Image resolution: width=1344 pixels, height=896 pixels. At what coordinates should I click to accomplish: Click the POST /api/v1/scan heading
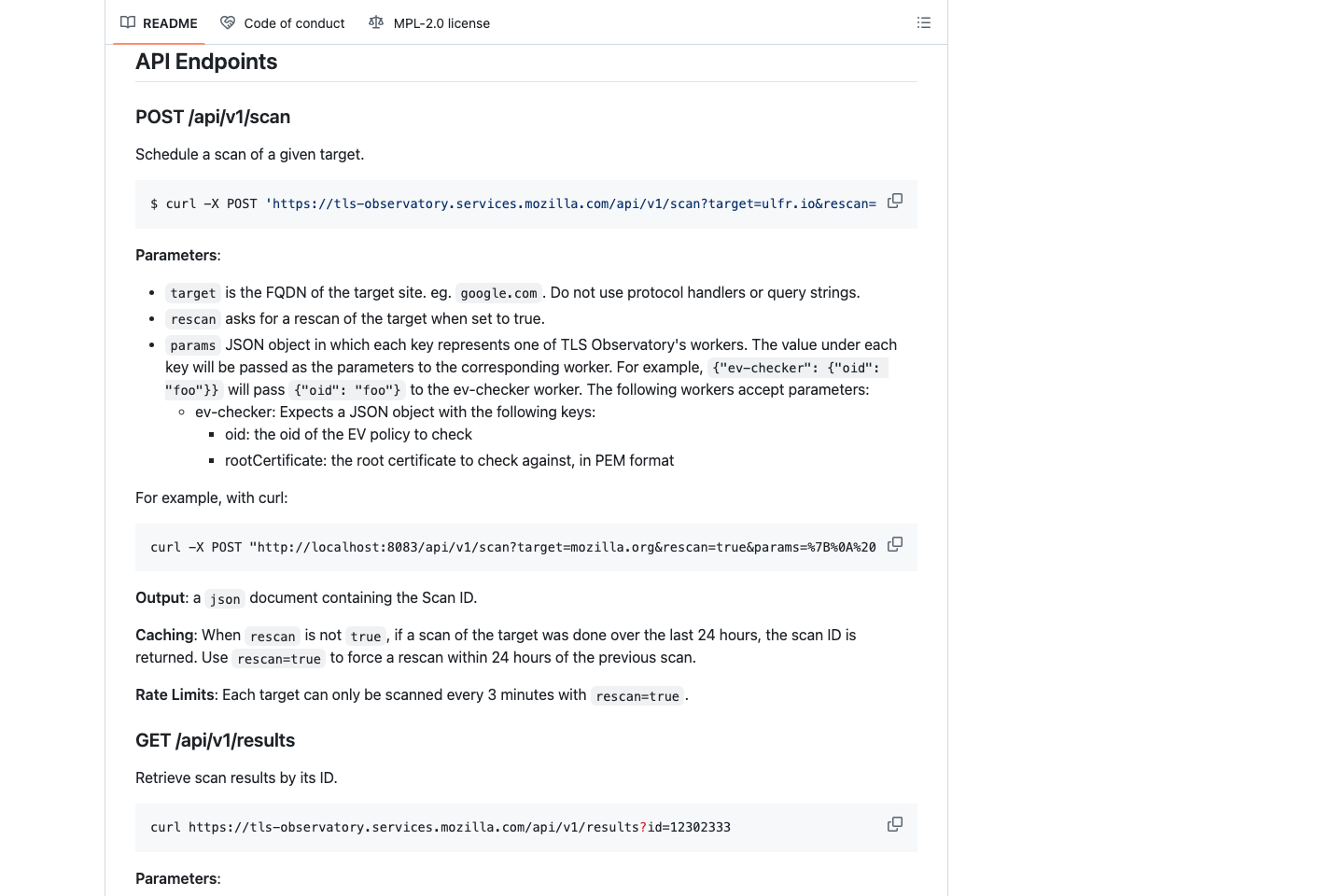[x=213, y=117]
